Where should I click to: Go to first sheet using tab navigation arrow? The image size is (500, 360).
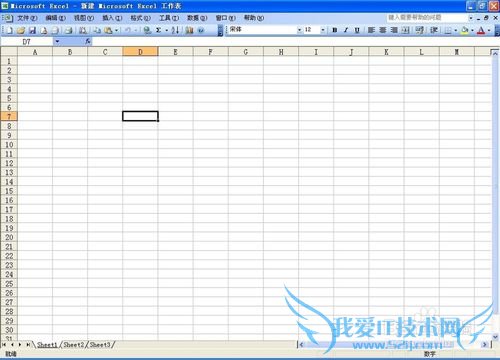[x=4, y=344]
